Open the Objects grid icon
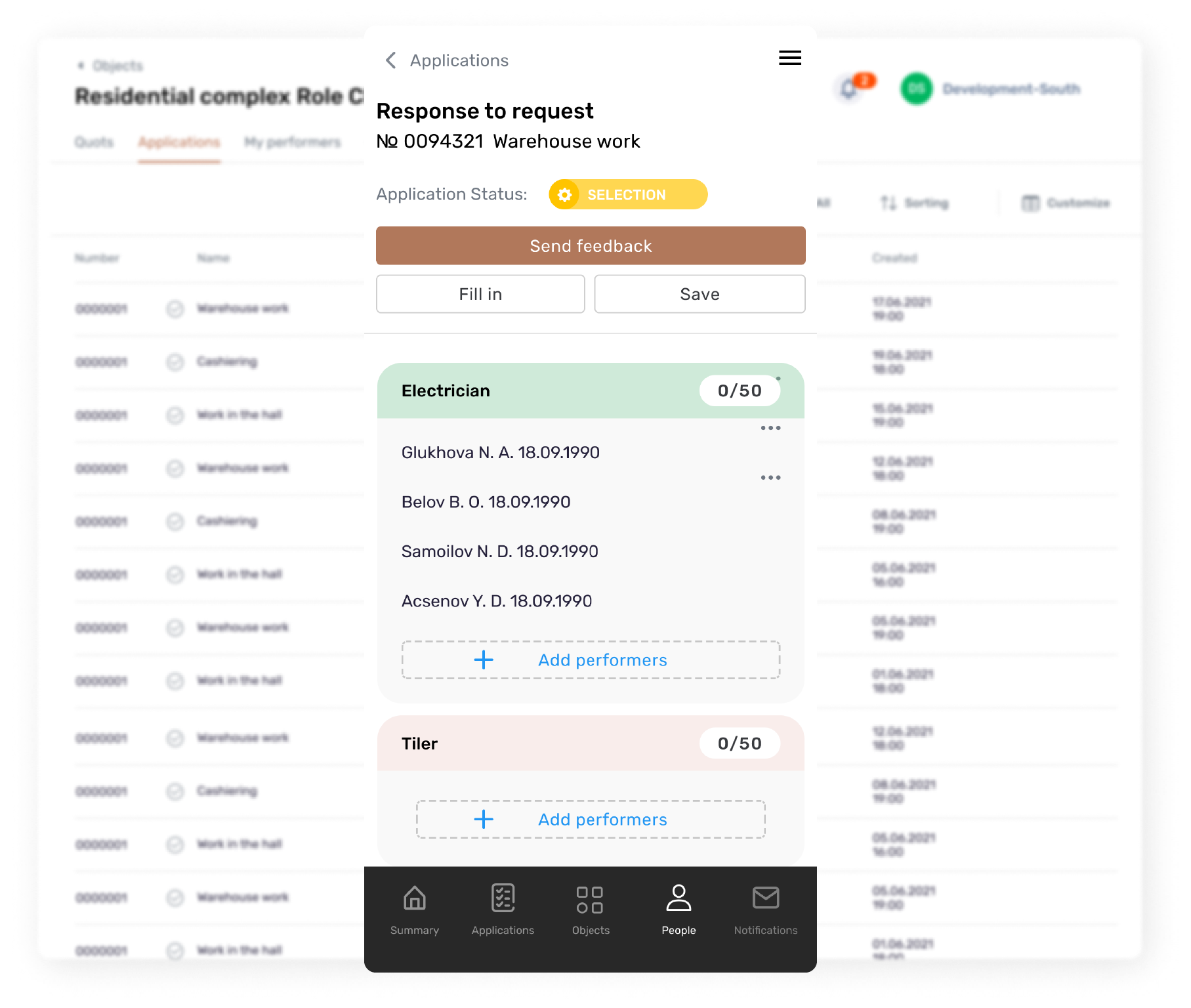 click(x=590, y=900)
